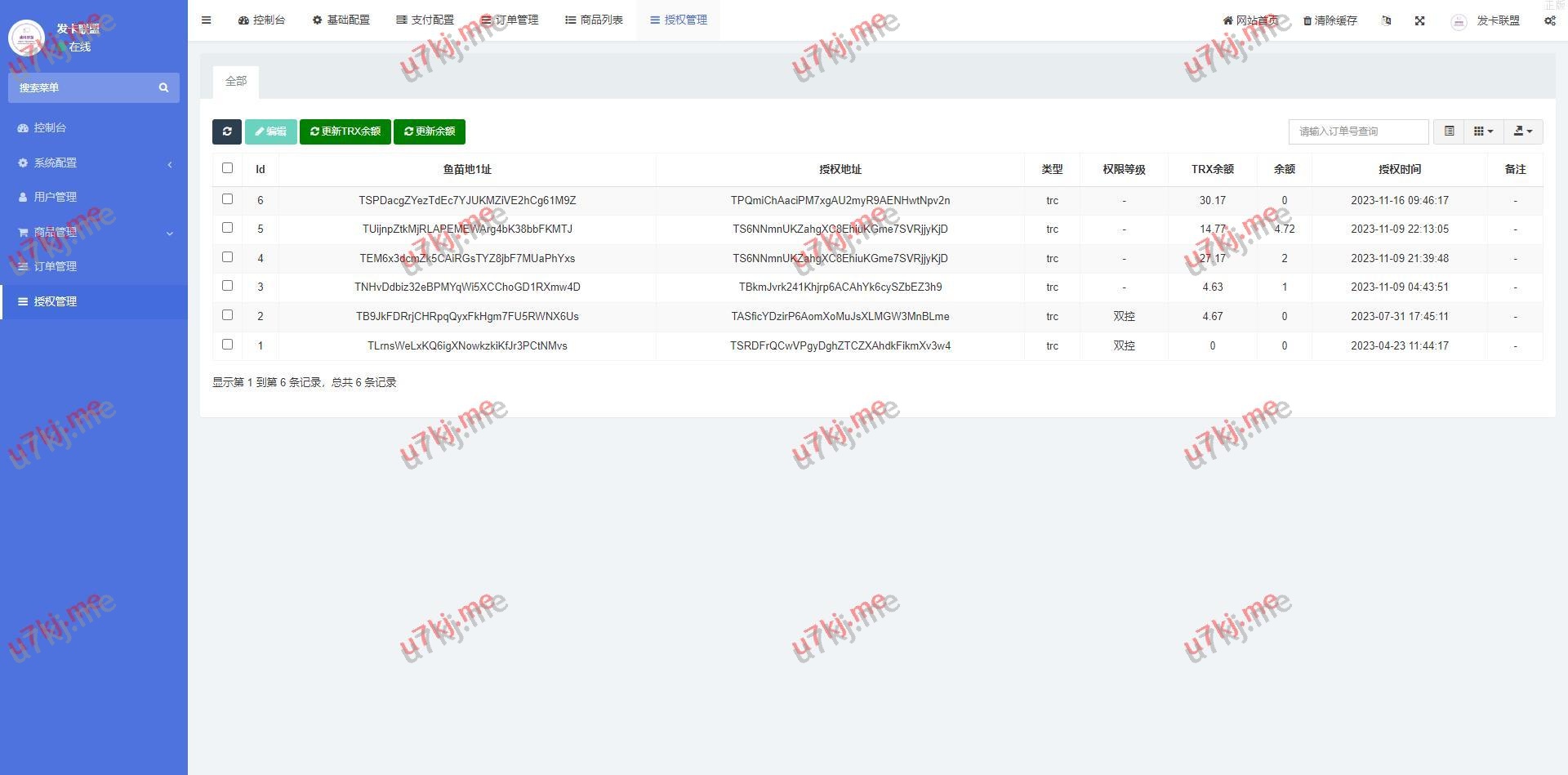Open the export data dropdown
The image size is (1568, 775).
(1523, 131)
